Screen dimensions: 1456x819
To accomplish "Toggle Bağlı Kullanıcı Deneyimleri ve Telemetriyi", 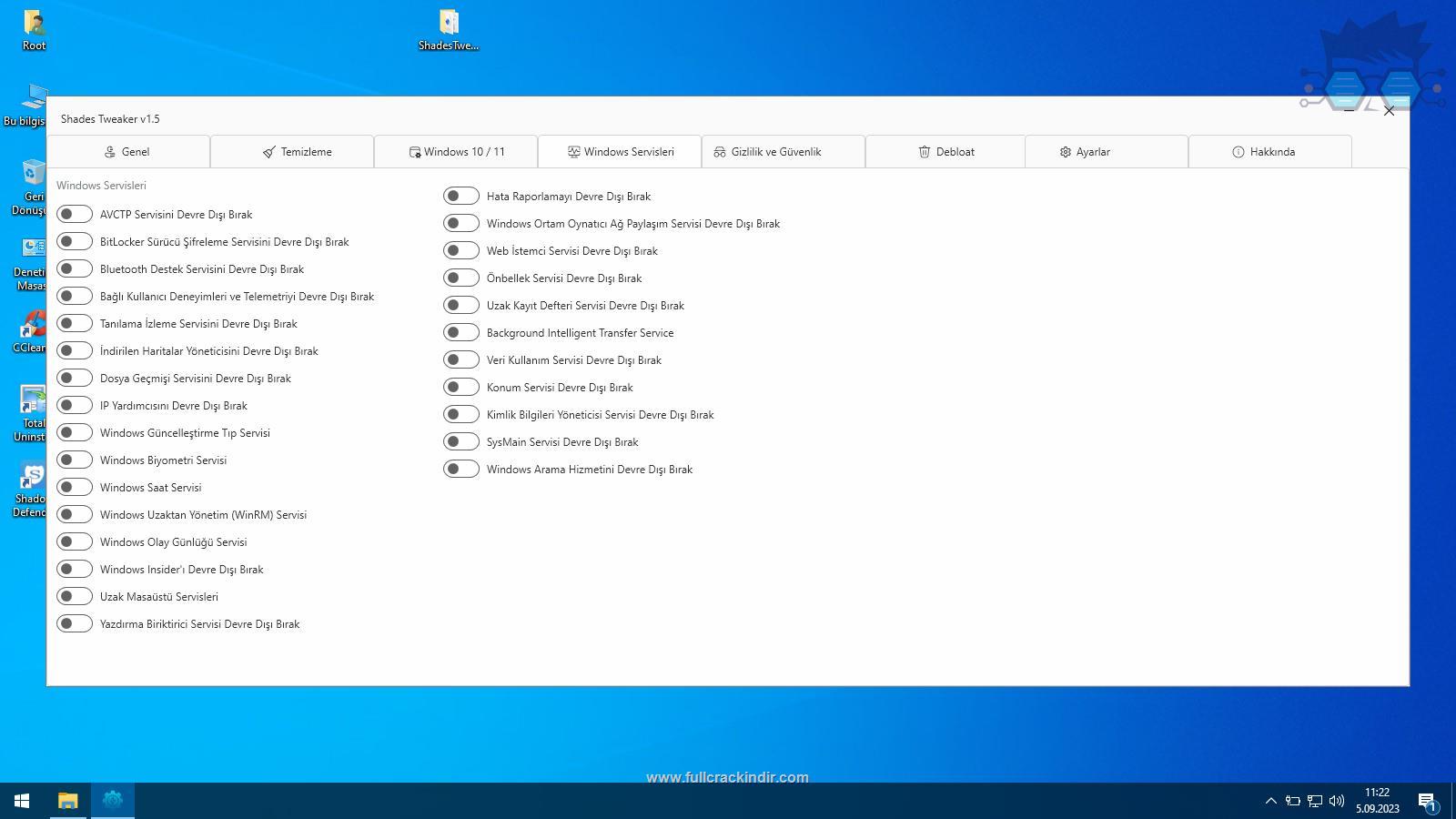I will 75,296.
